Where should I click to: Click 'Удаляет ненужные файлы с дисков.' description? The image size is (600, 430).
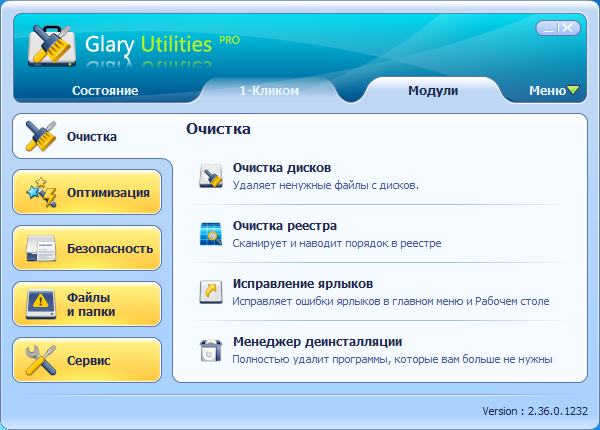326,186
